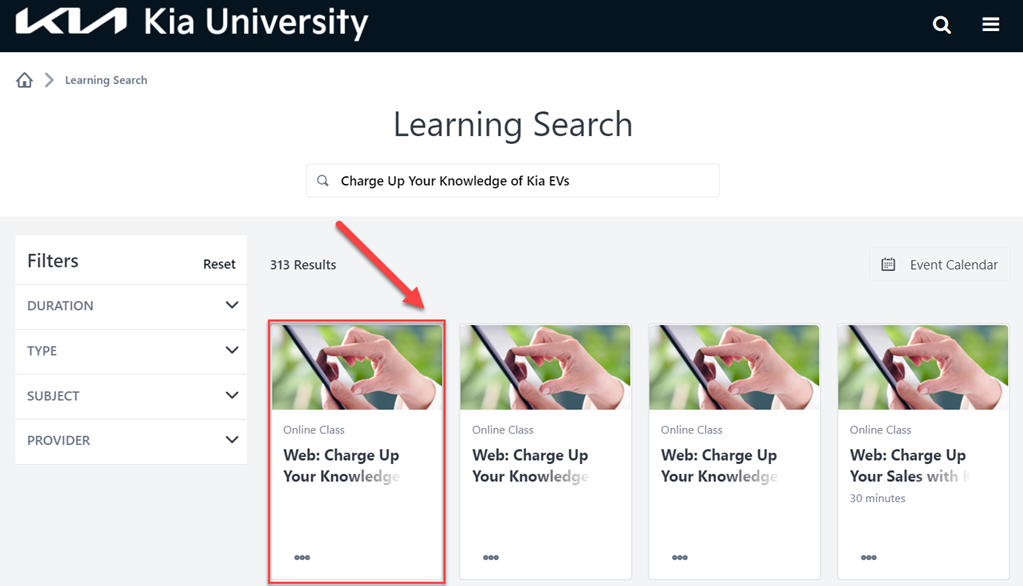Click the Learning Search breadcrumb link
Image resolution: width=1023 pixels, height=586 pixels.
tap(106, 80)
